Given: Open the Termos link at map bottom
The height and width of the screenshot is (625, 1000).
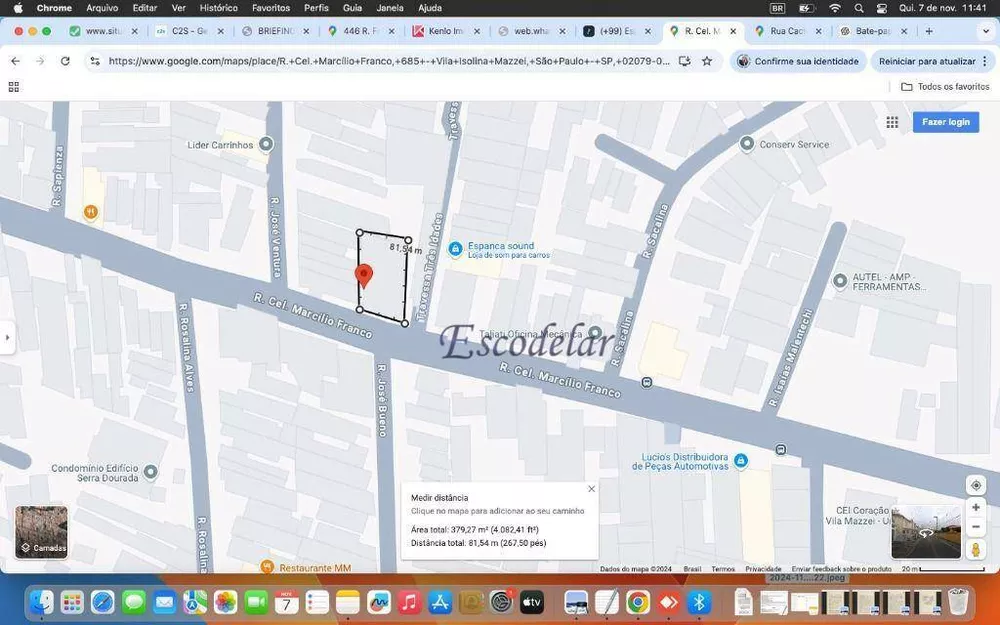Looking at the screenshot, I should coord(723,569).
